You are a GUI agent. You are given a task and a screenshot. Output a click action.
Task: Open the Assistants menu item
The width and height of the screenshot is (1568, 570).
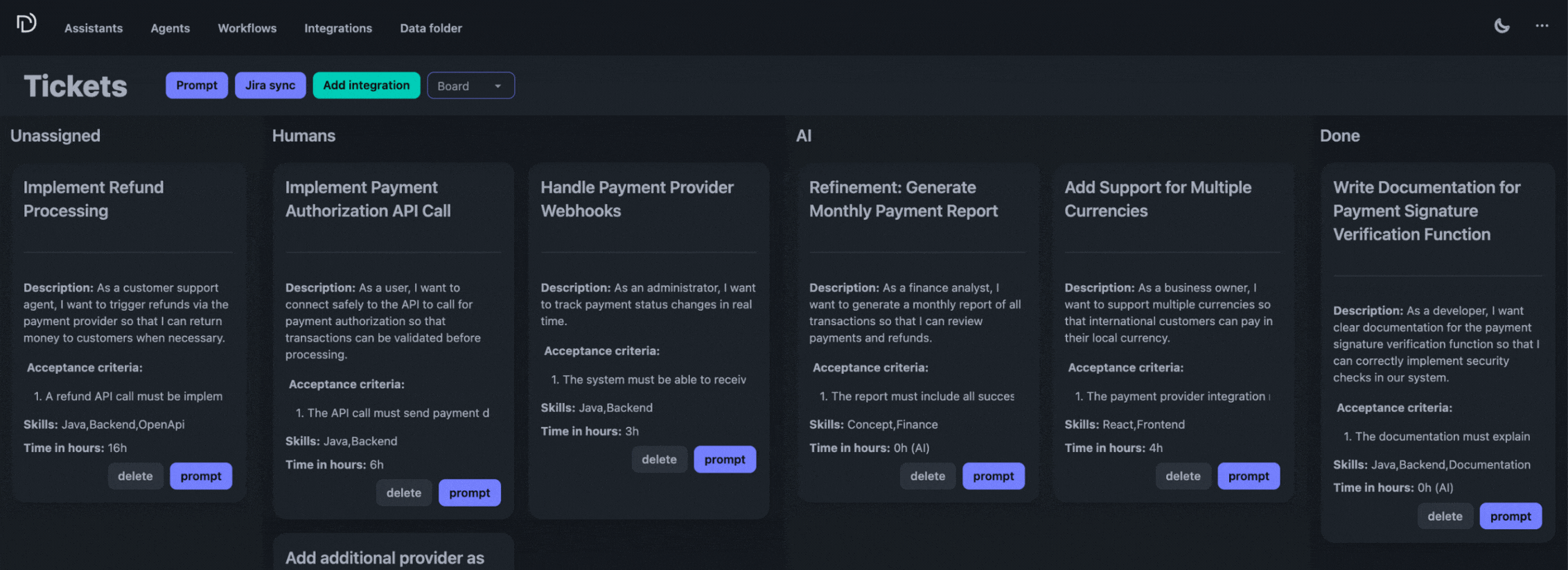click(x=94, y=28)
